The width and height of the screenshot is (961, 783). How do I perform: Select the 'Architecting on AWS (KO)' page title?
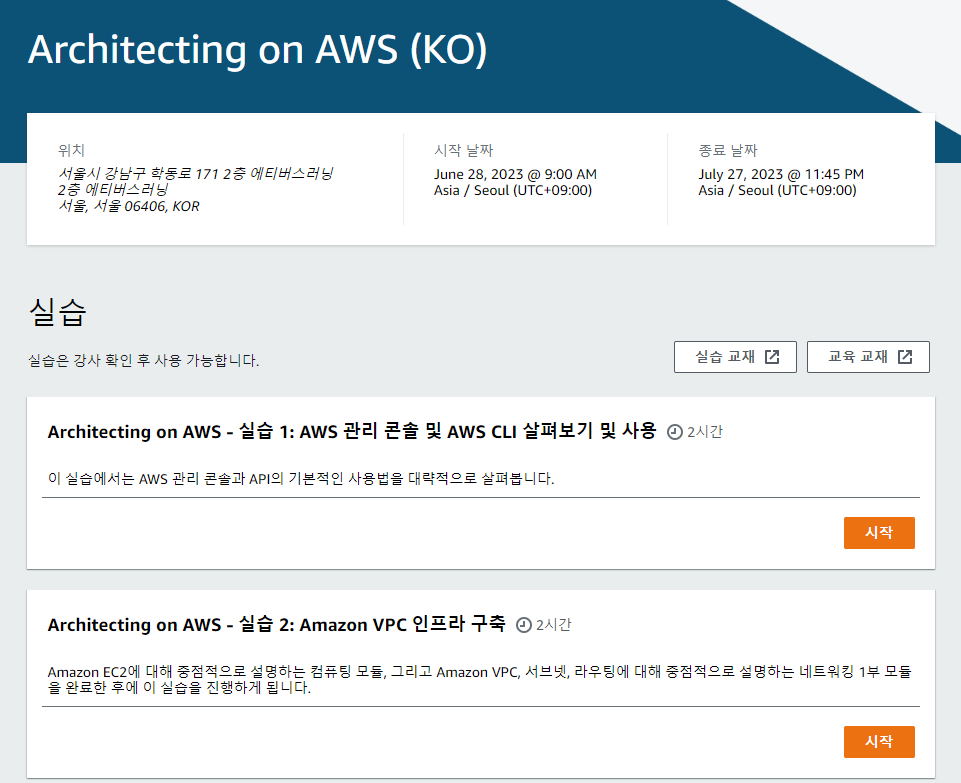pyautogui.click(x=257, y=50)
